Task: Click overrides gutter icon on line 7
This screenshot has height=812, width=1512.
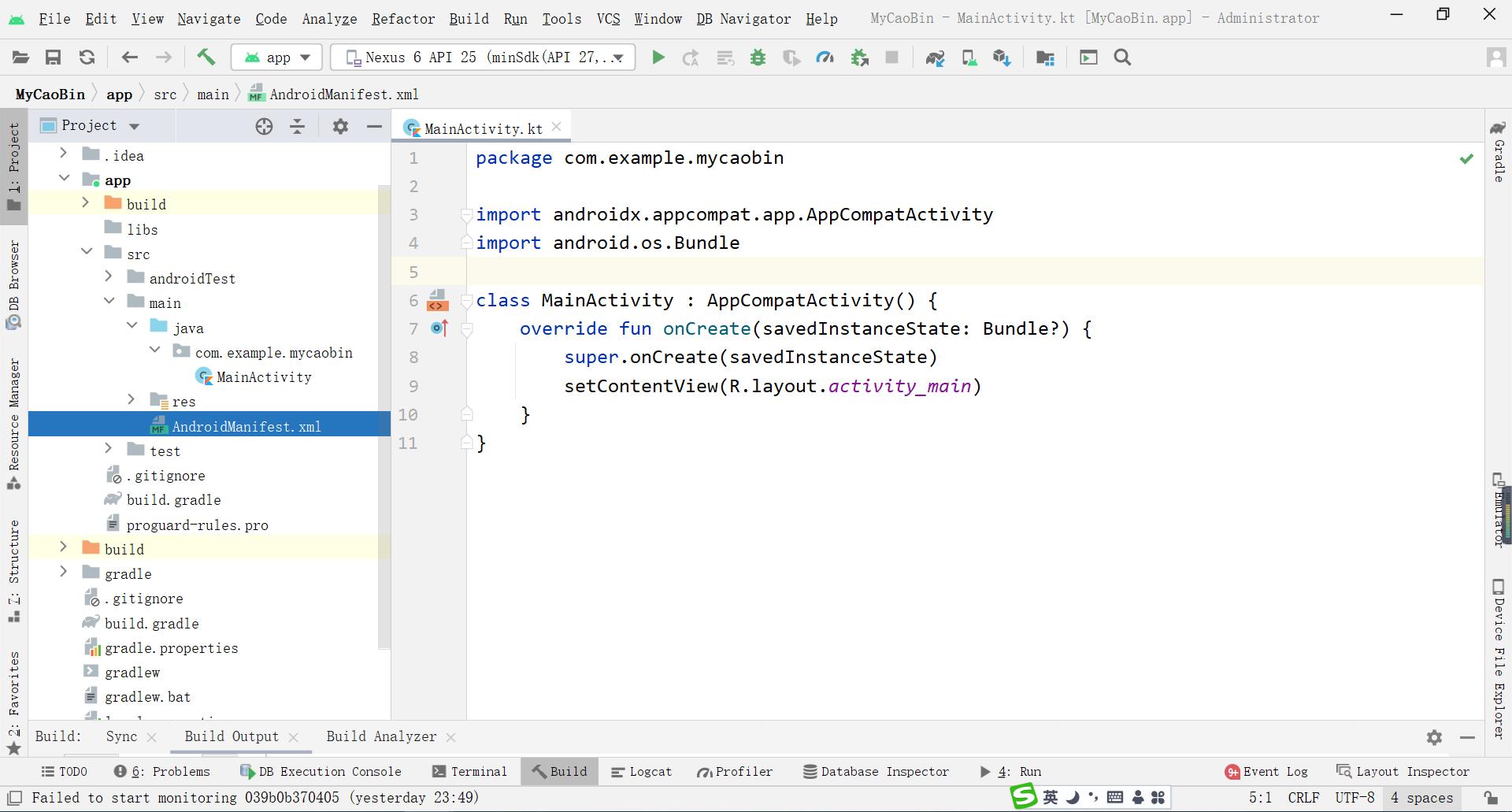Action: pyautogui.click(x=439, y=328)
